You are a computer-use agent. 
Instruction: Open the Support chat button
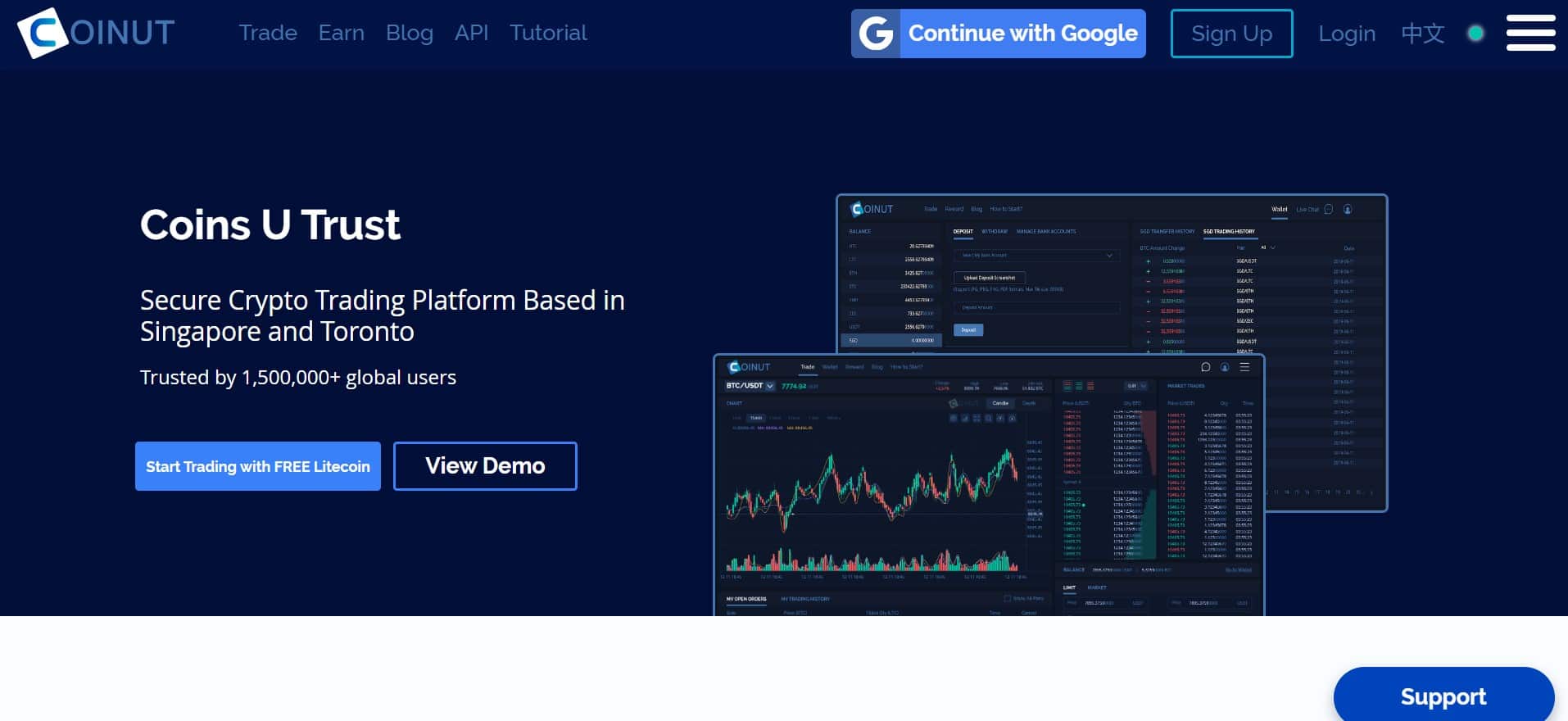(1443, 696)
